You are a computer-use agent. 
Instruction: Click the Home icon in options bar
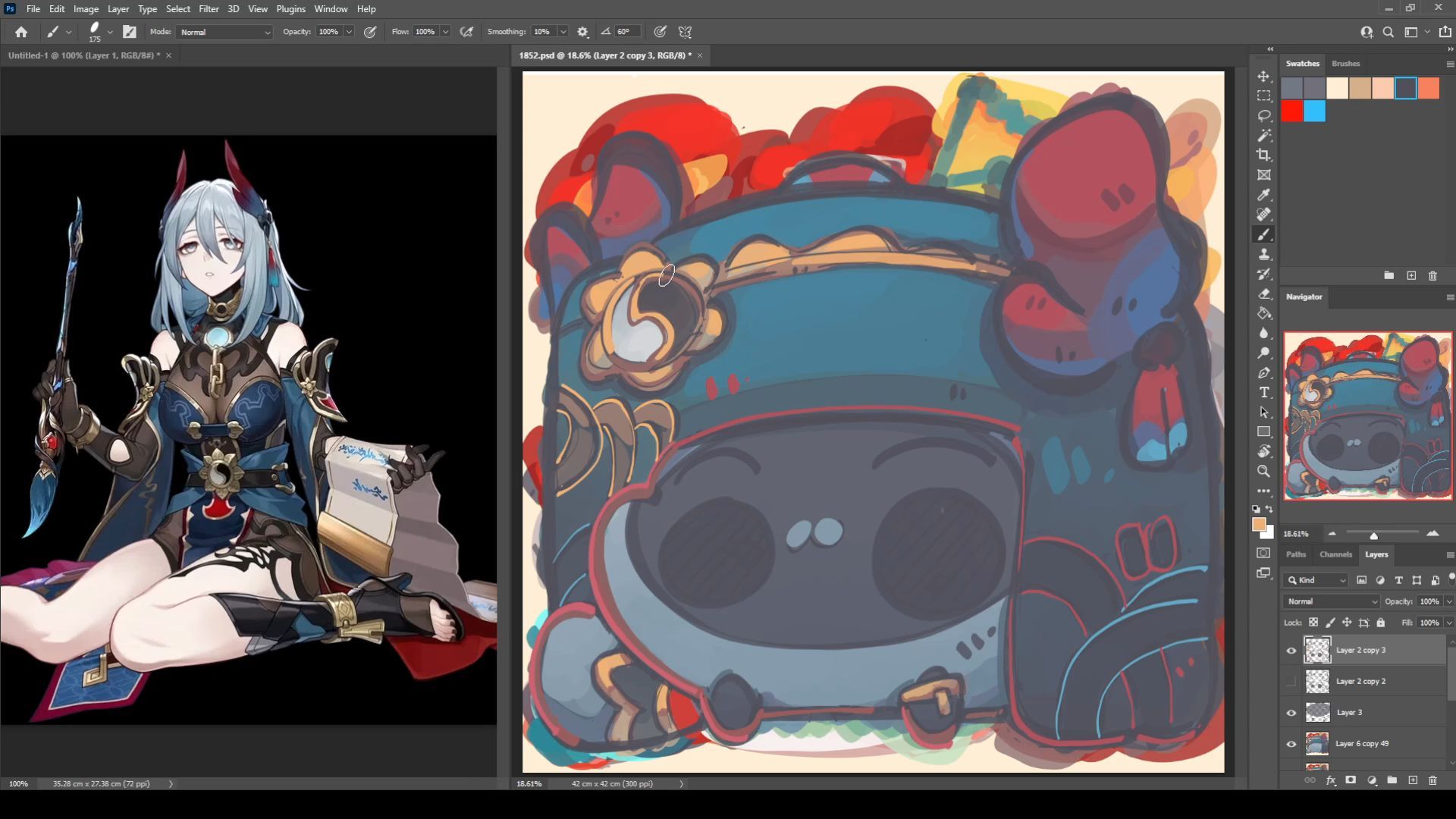21,32
